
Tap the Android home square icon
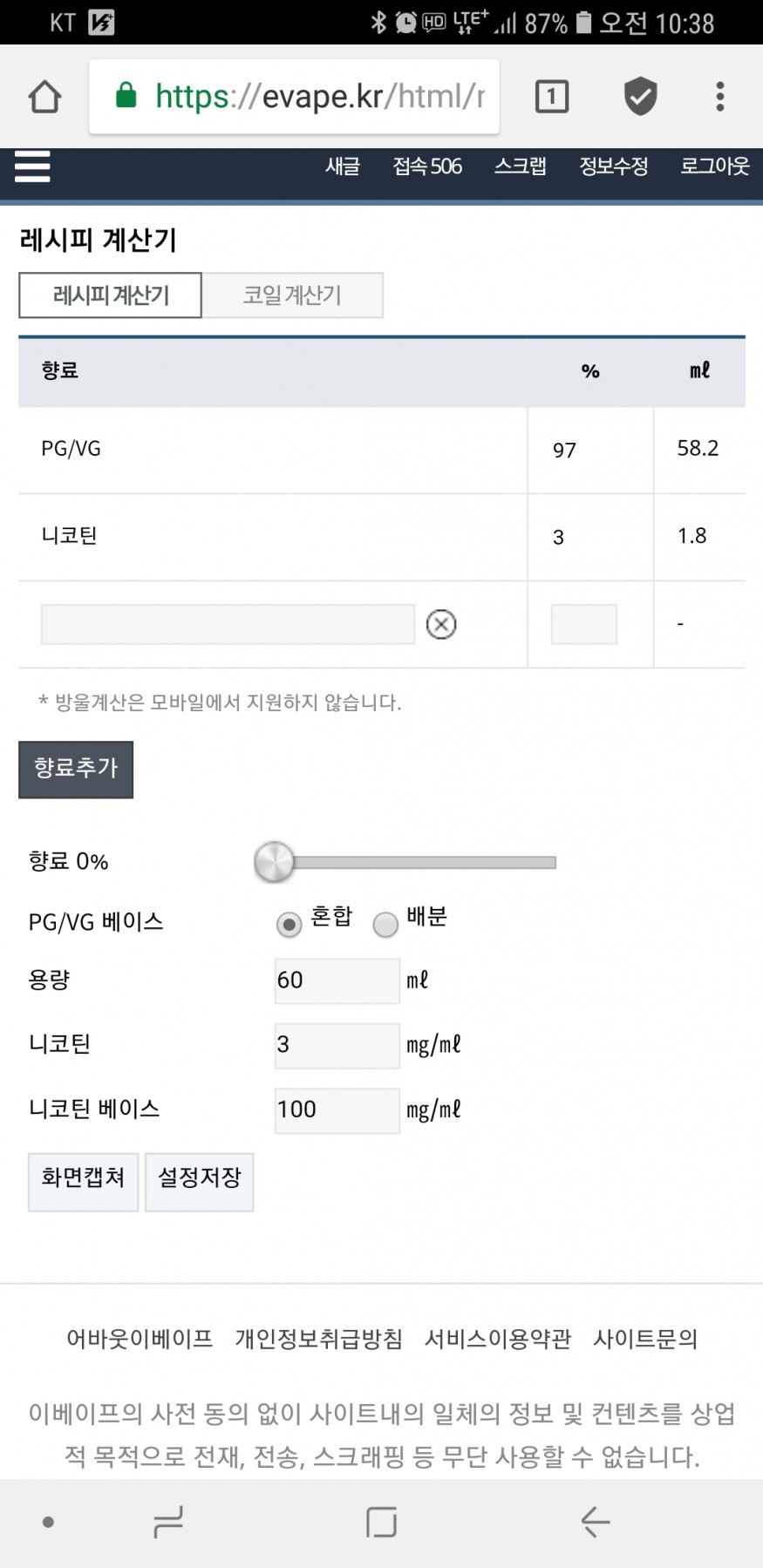click(x=382, y=1522)
